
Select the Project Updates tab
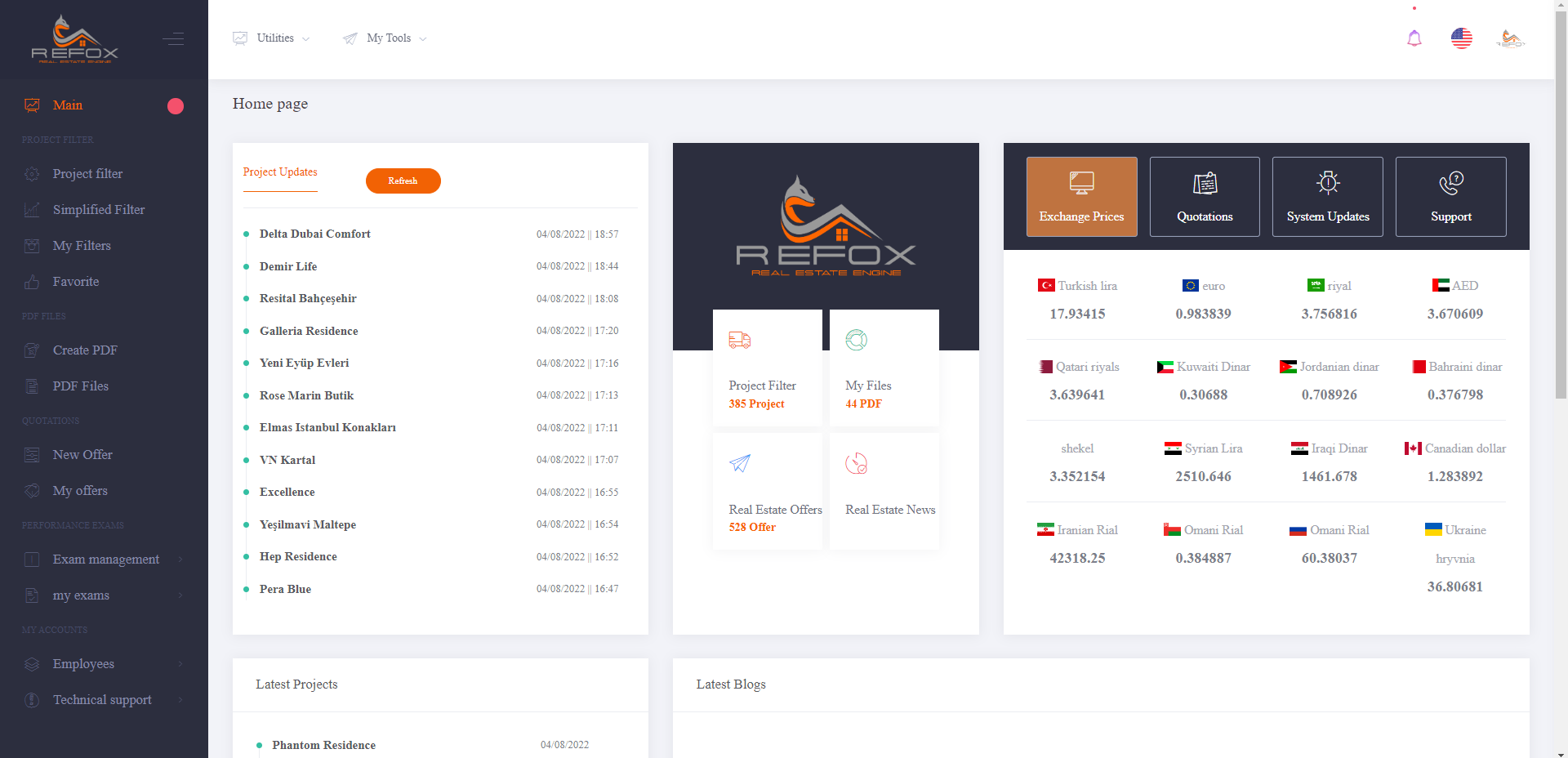279,172
